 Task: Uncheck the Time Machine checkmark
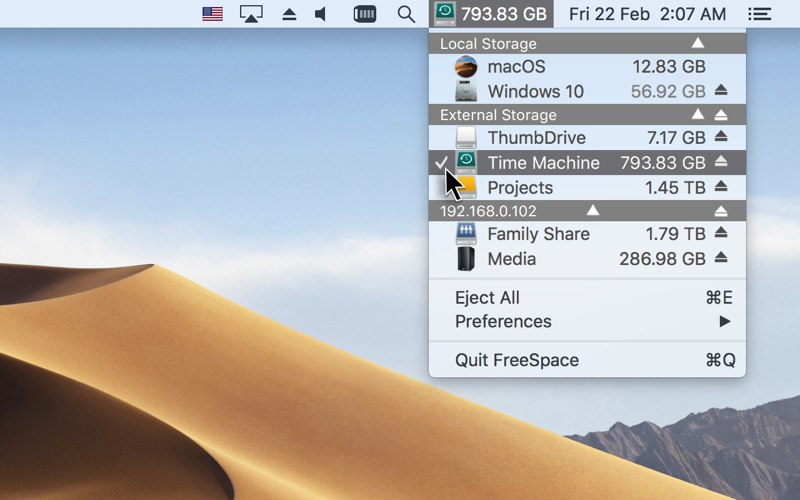click(442, 163)
